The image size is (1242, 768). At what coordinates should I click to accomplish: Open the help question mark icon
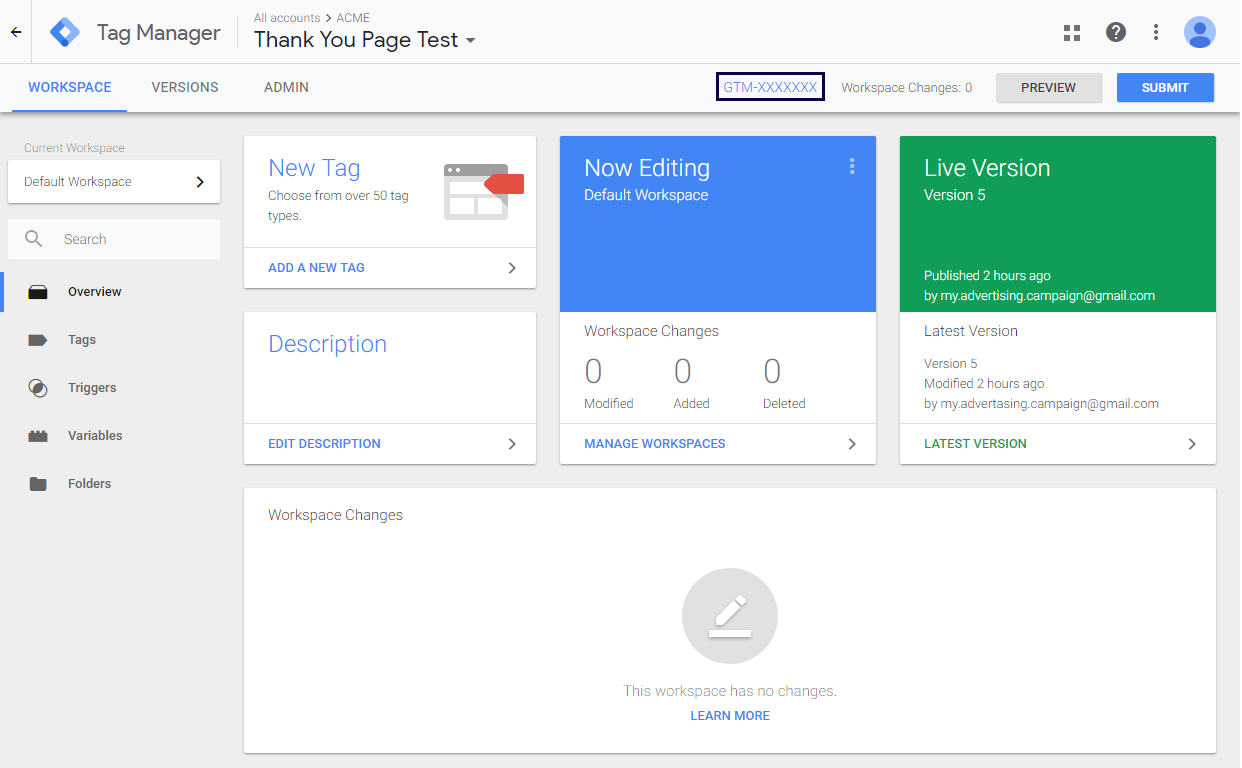point(1116,32)
